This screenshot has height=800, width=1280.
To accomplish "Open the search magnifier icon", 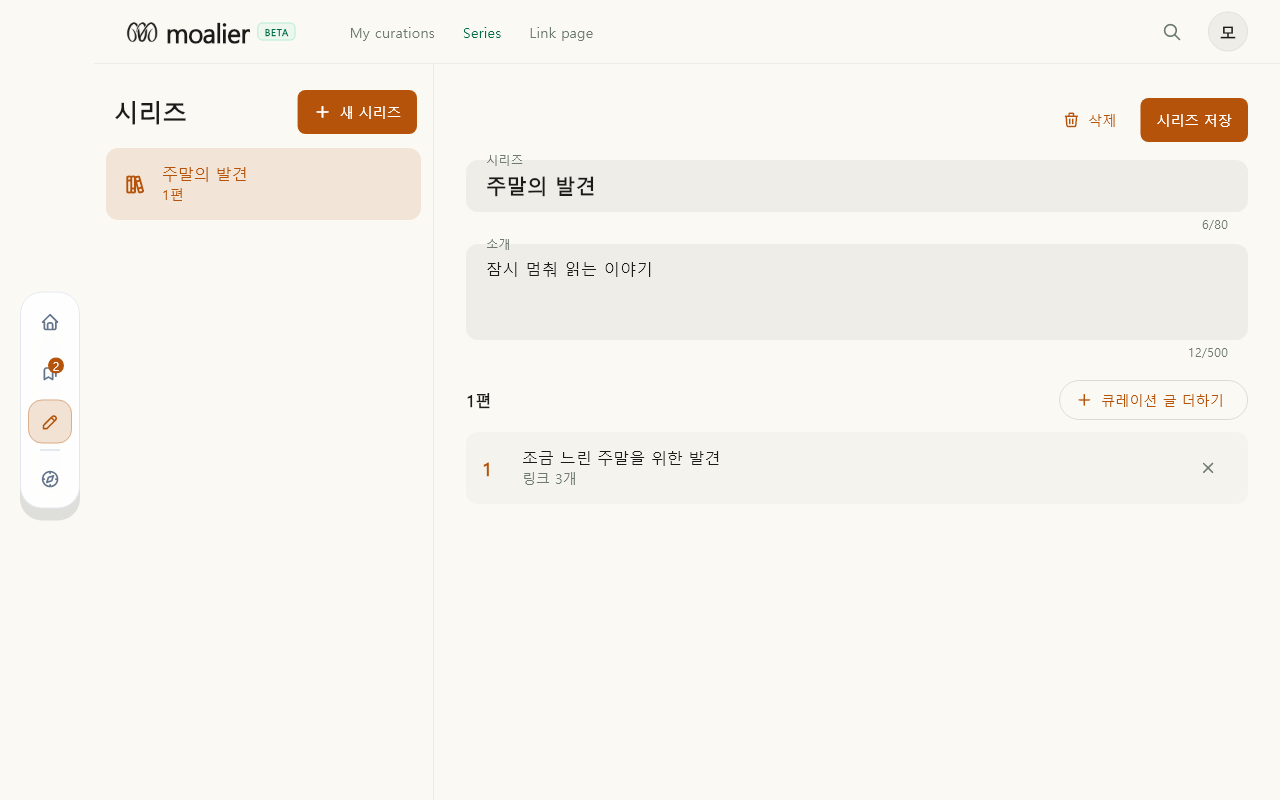I will [x=1172, y=32].
